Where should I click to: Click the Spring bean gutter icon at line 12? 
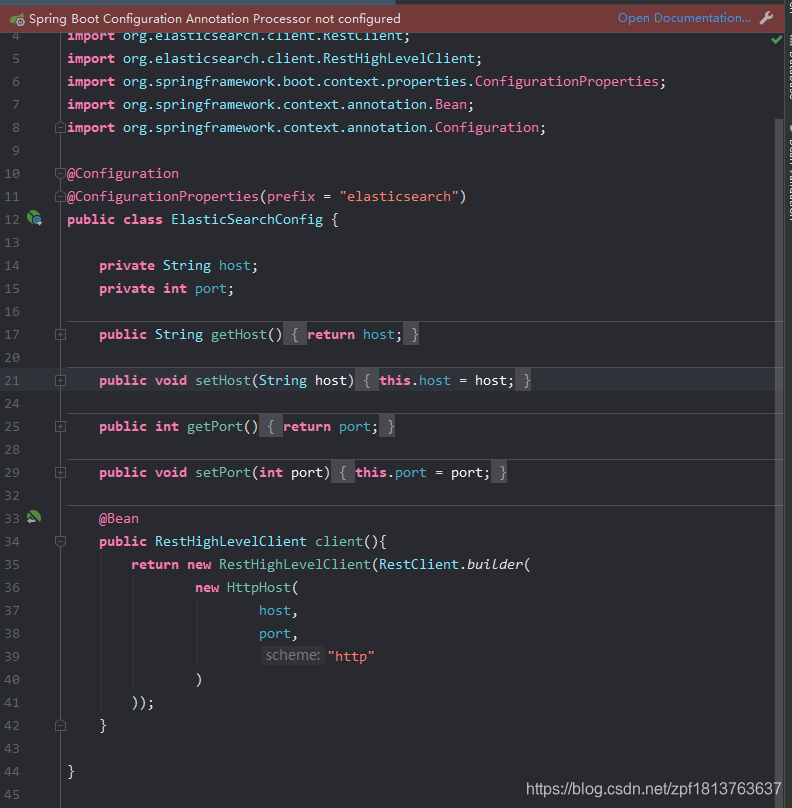pyautogui.click(x=35, y=218)
